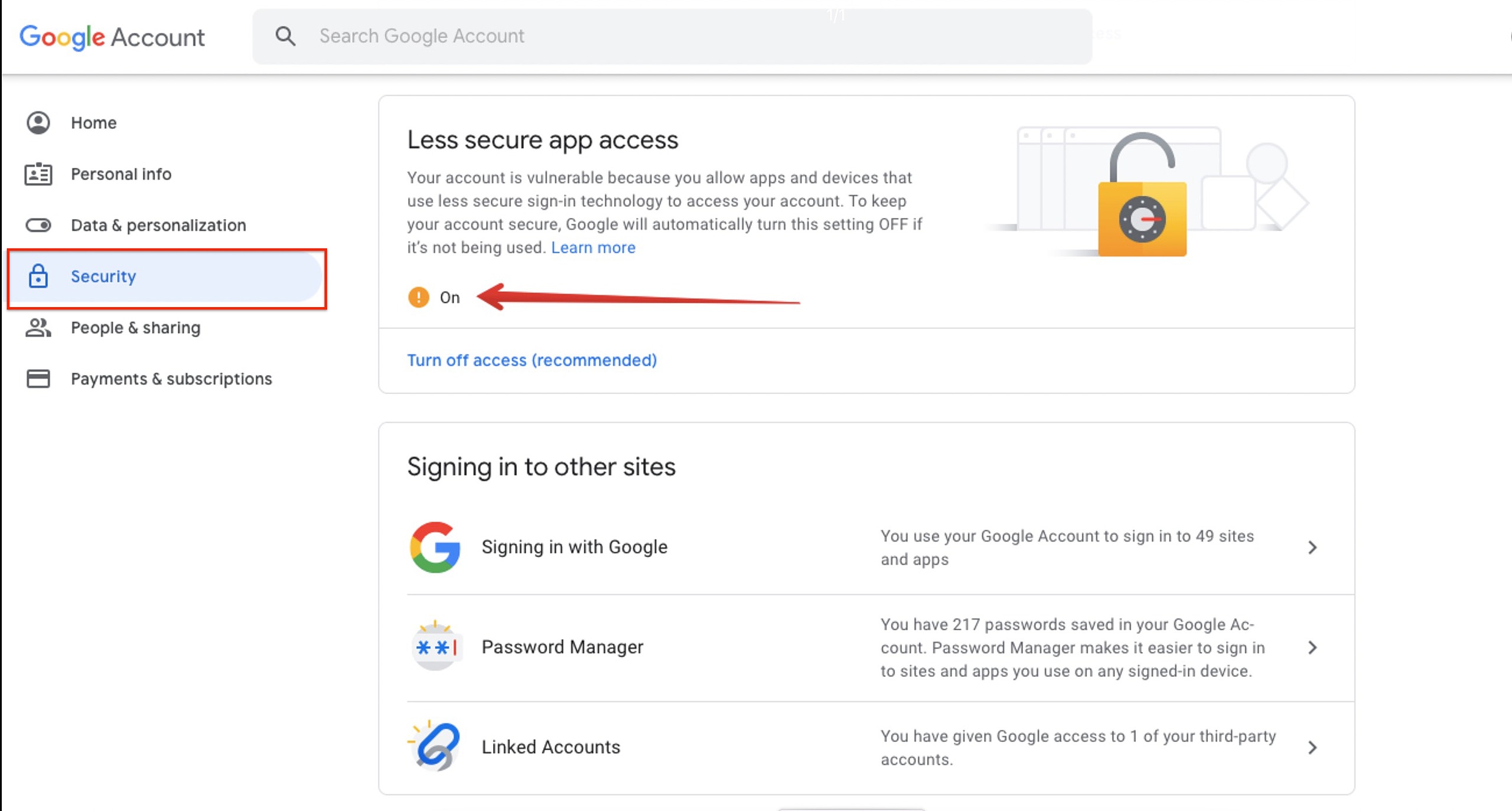Click the search magnifier icon
Screen dimensions: 1512x811
point(285,36)
